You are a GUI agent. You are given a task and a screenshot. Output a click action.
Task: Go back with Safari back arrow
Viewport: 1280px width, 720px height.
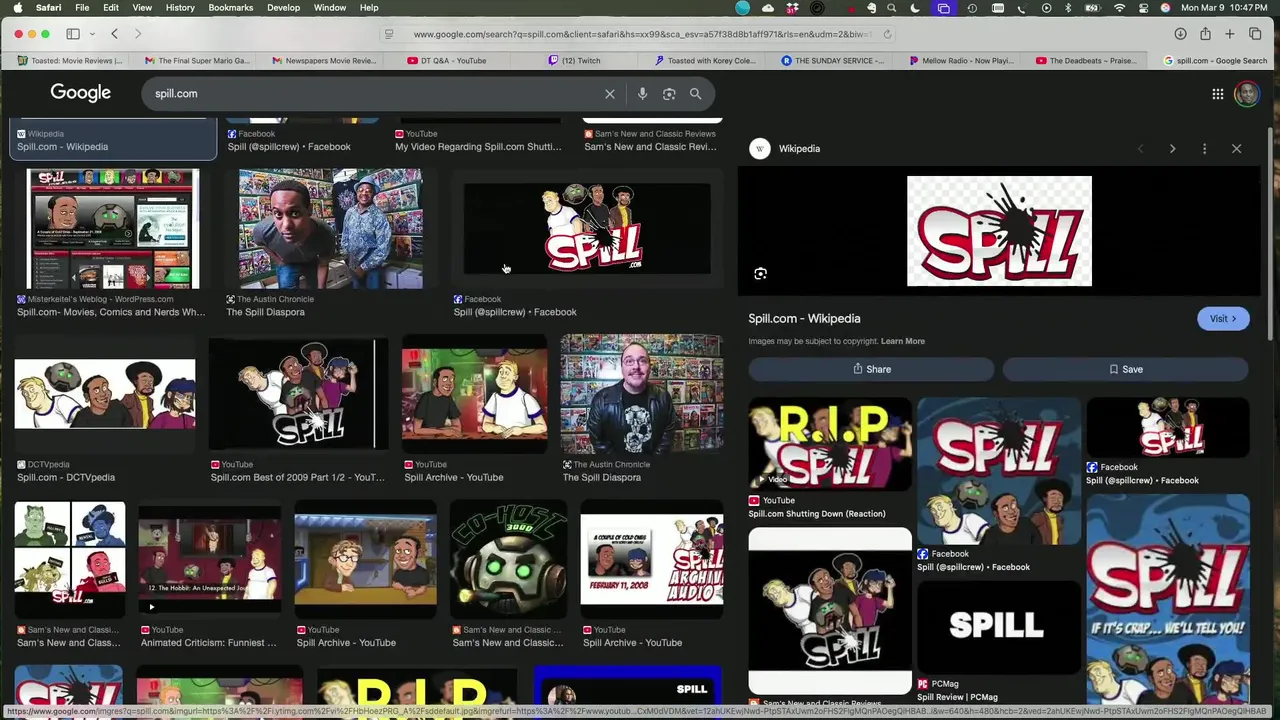click(x=114, y=34)
